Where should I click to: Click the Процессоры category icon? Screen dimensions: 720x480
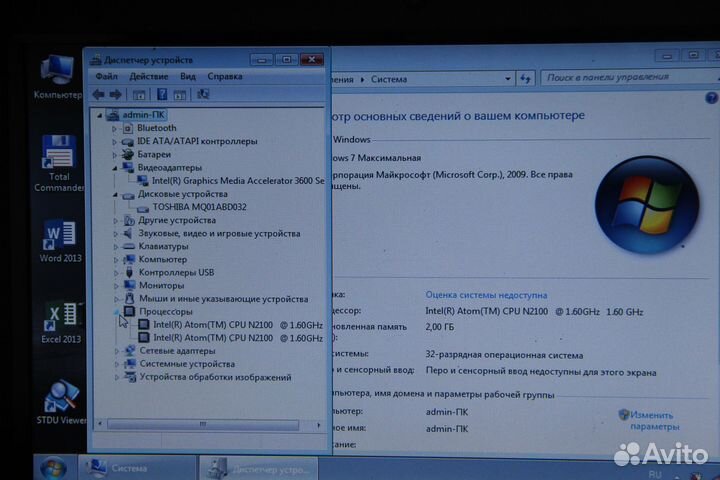129,311
